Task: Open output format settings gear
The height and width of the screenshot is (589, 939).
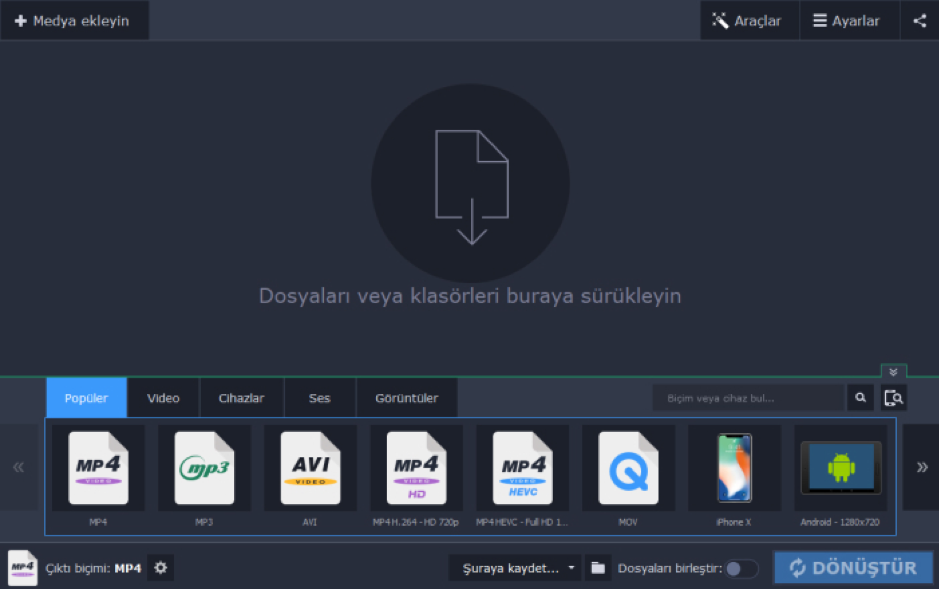Action: (160, 567)
